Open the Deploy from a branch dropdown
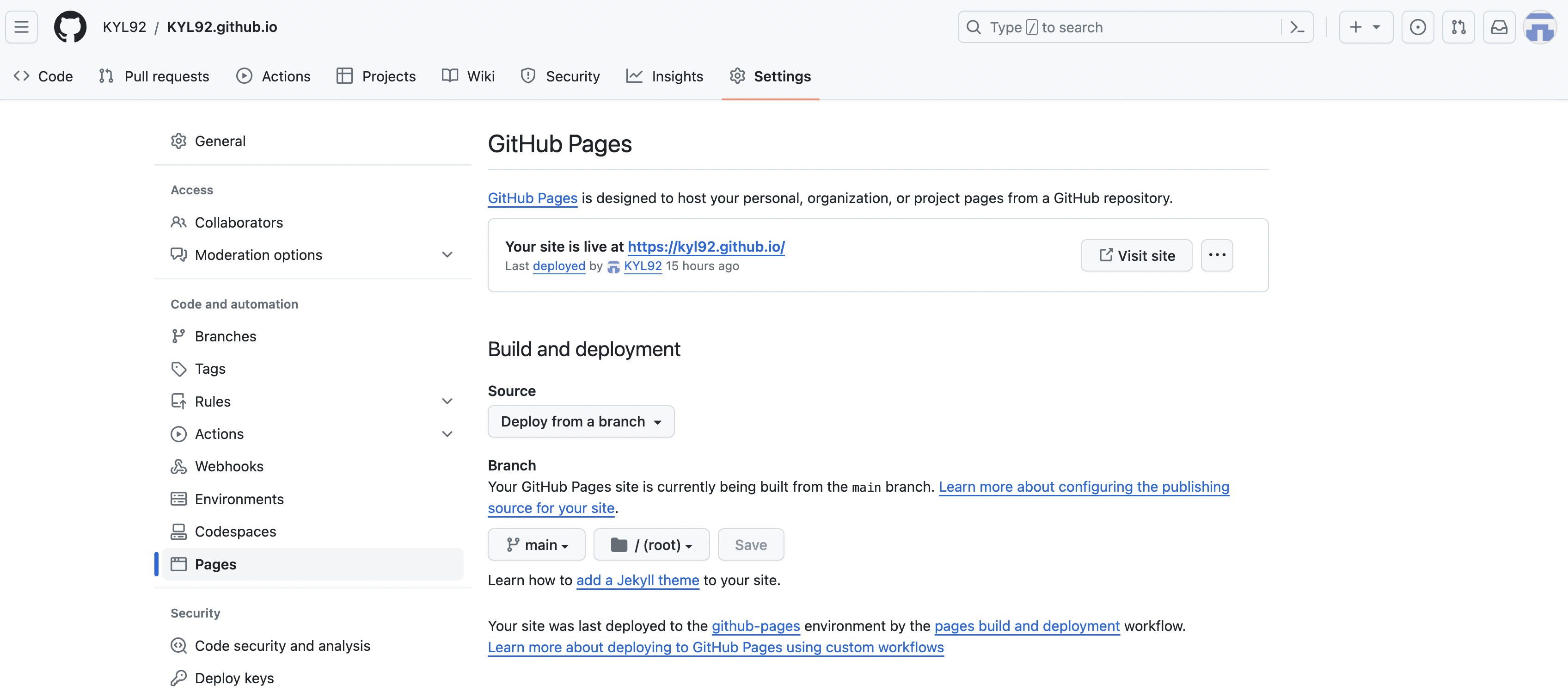This screenshot has width=1568, height=692. (581, 421)
